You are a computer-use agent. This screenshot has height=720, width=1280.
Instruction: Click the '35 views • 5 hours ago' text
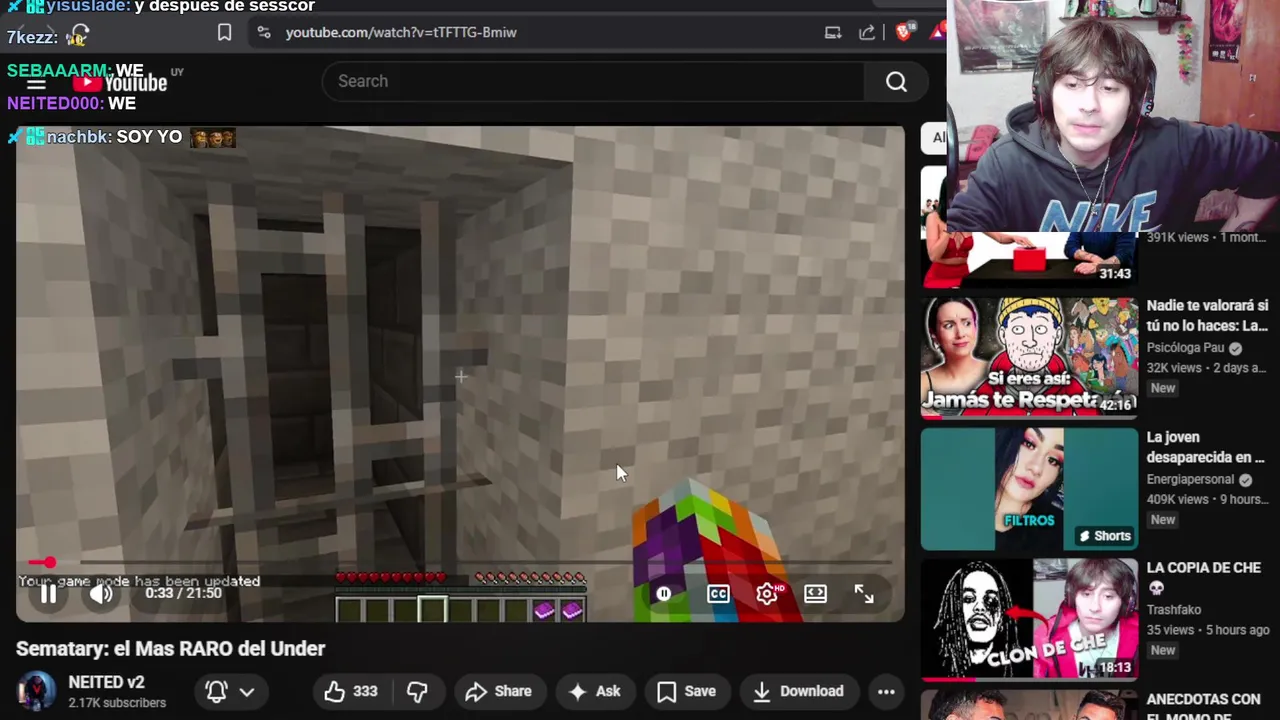1208,630
